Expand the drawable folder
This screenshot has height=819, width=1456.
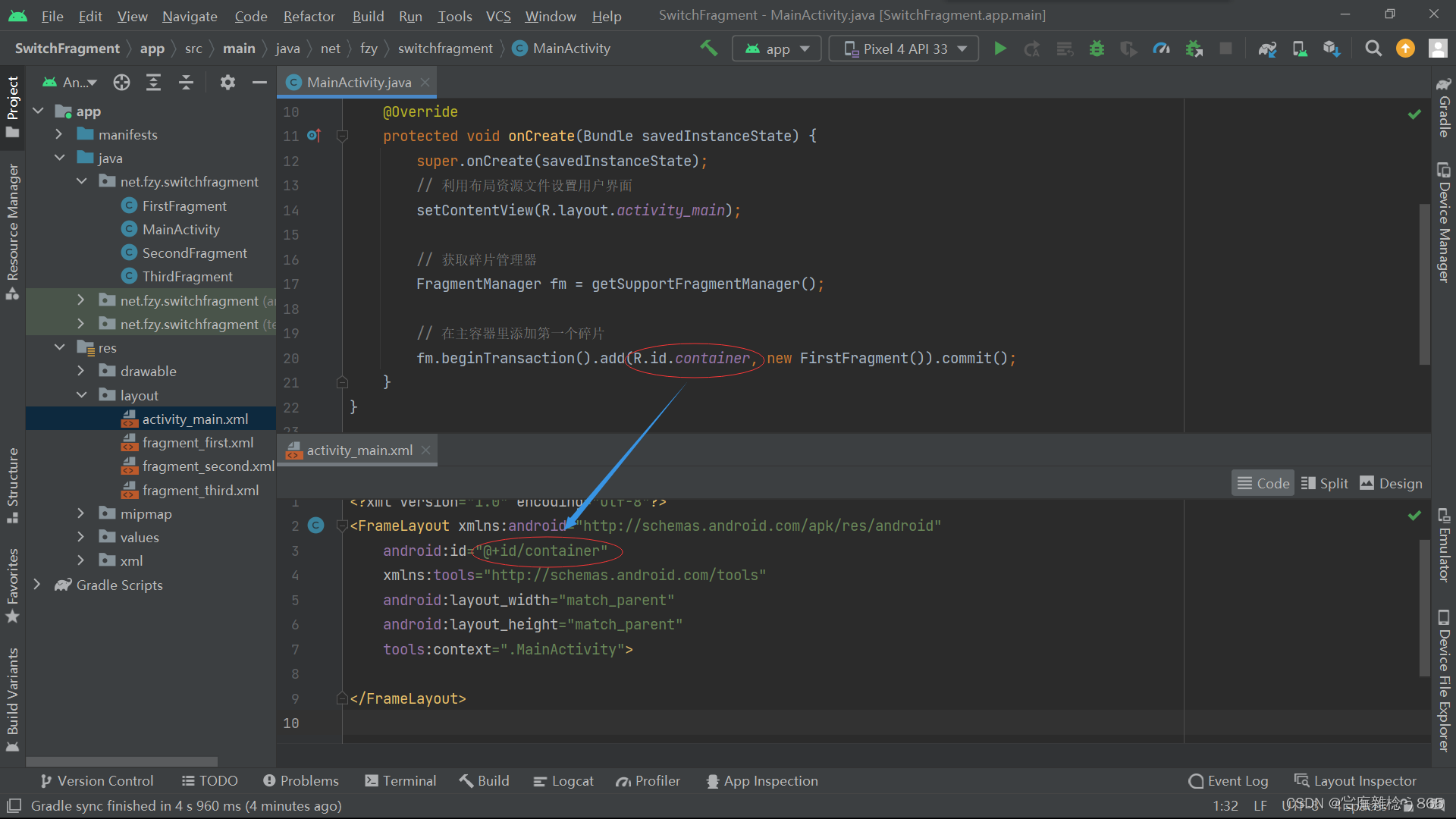pyautogui.click(x=81, y=371)
